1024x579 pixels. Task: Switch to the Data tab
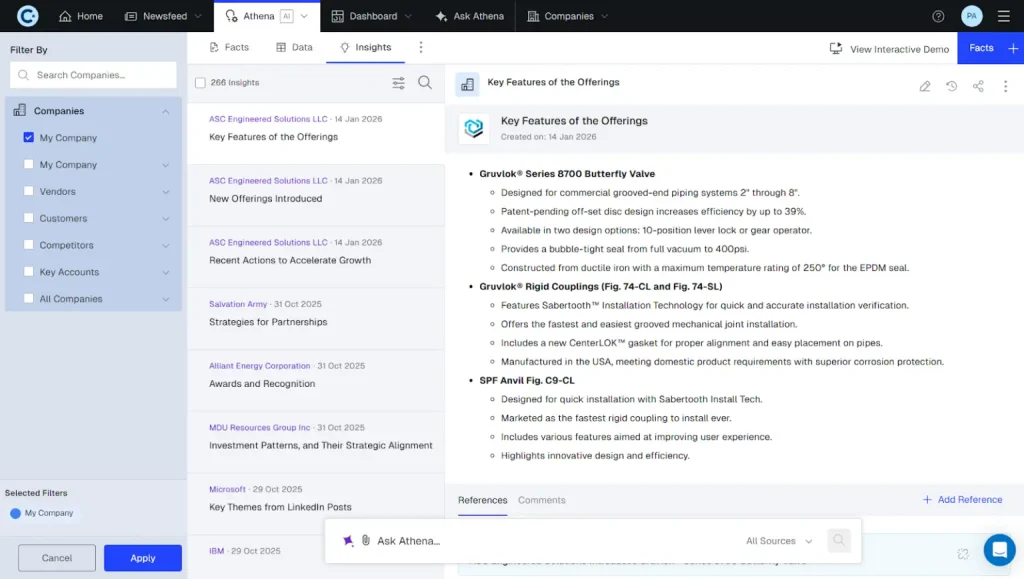click(x=294, y=46)
